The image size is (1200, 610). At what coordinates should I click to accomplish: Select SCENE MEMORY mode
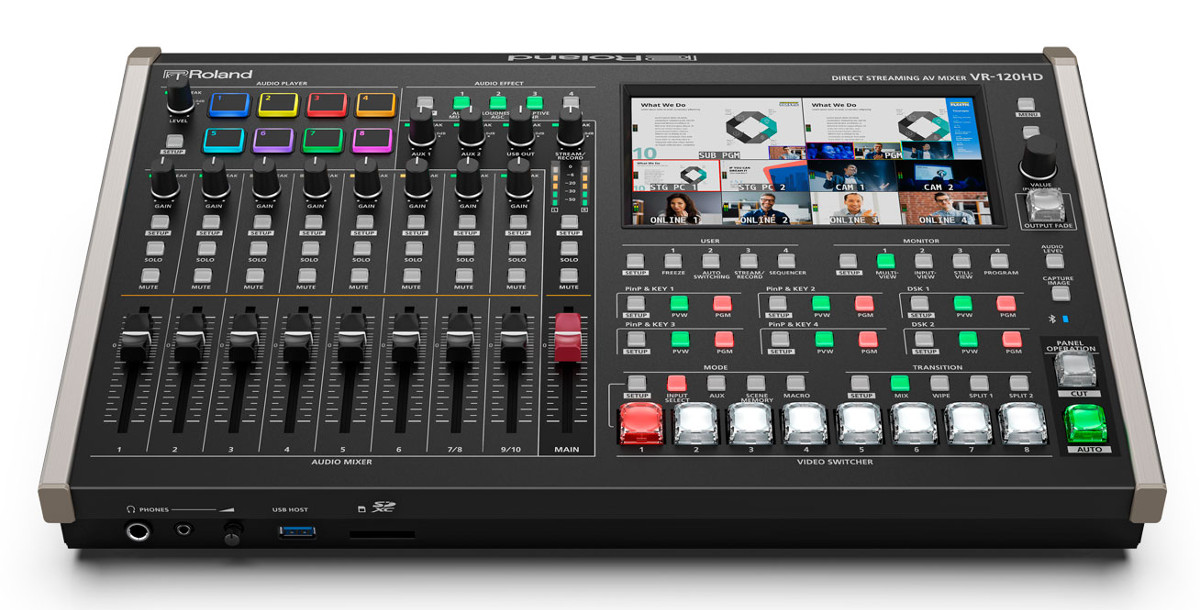click(756, 383)
